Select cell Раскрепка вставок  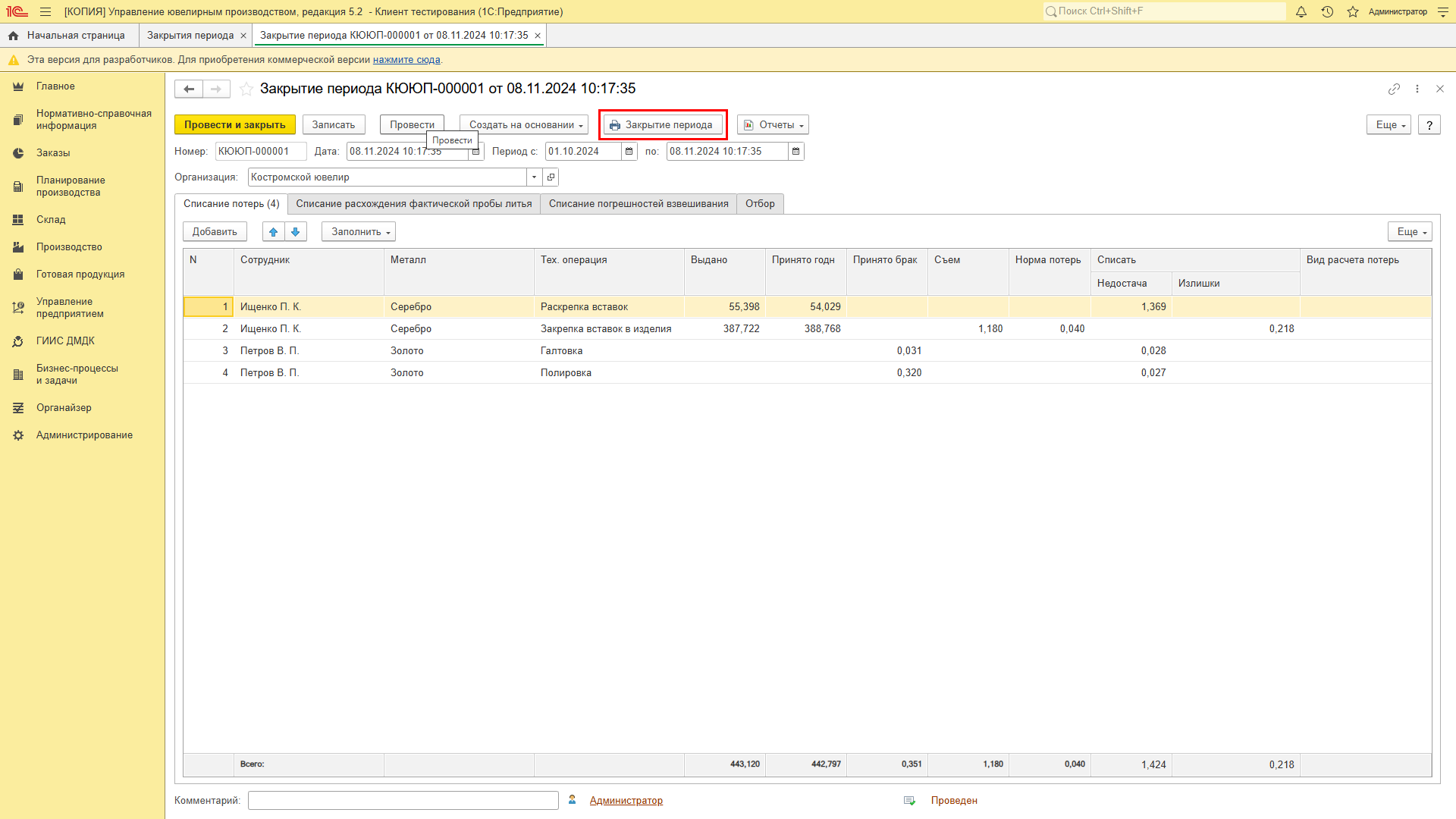click(610, 307)
